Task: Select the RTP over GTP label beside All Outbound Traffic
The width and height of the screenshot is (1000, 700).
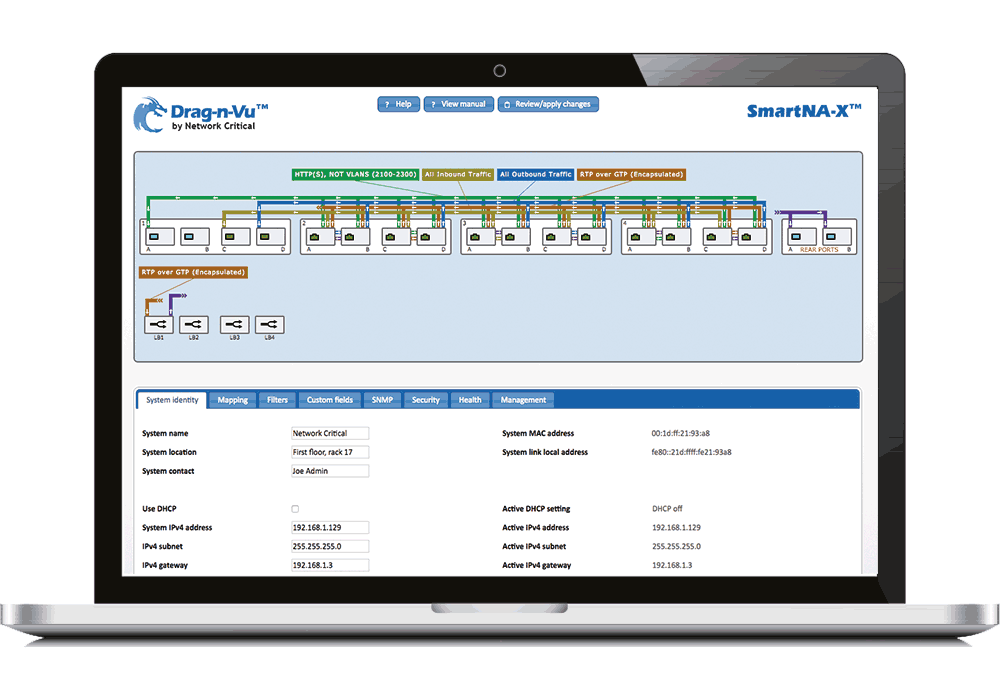Action: coord(631,174)
